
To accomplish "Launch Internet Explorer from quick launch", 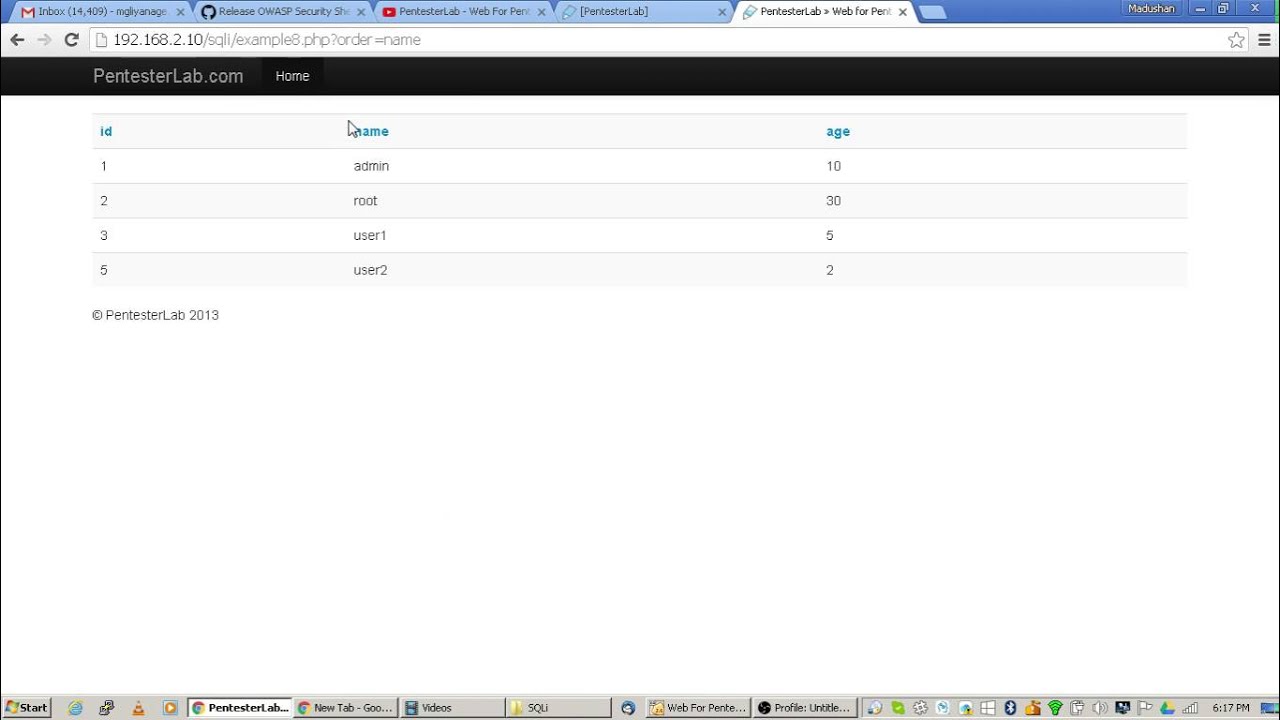I will [x=75, y=708].
